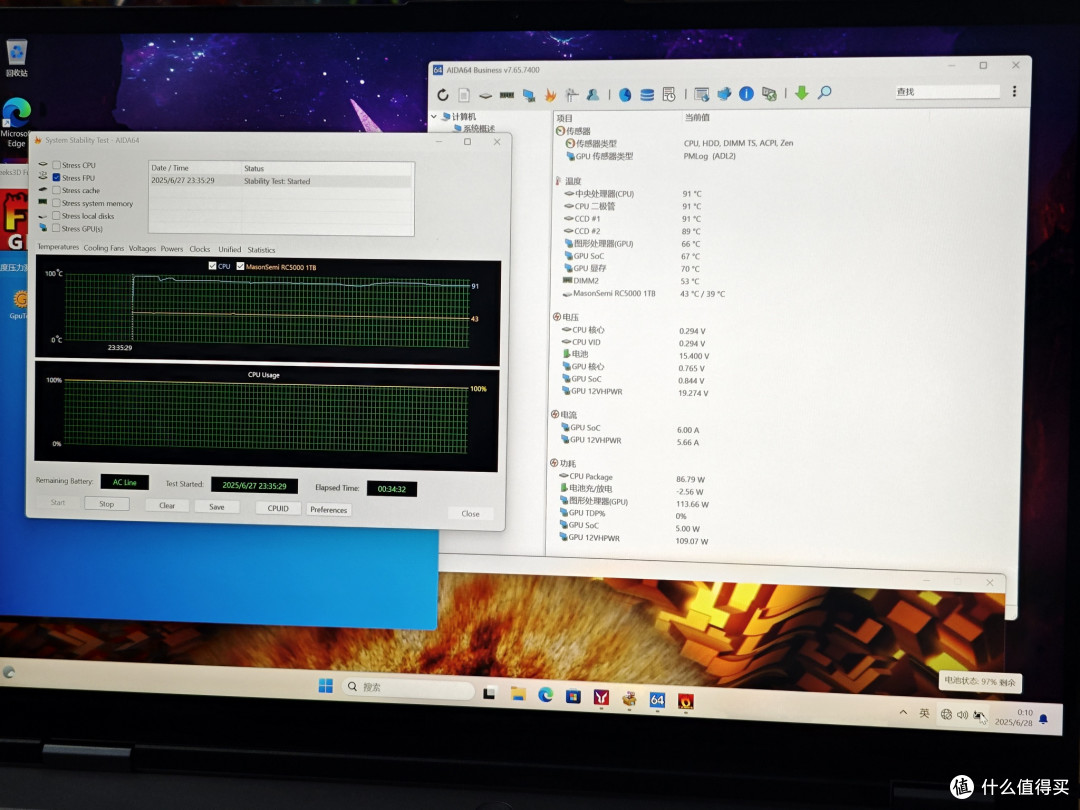This screenshot has height=810, width=1080.
Task: Click the blue puzzle piece icon in AIDA64 toolbar
Action: [724, 94]
